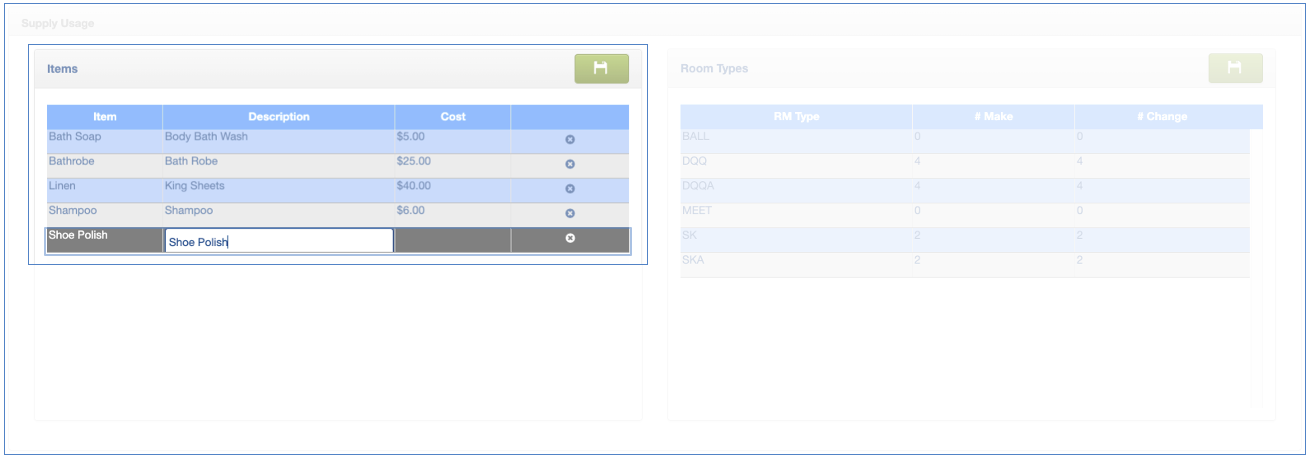
Task: Click the Shoe Polish description input field
Action: [278, 241]
